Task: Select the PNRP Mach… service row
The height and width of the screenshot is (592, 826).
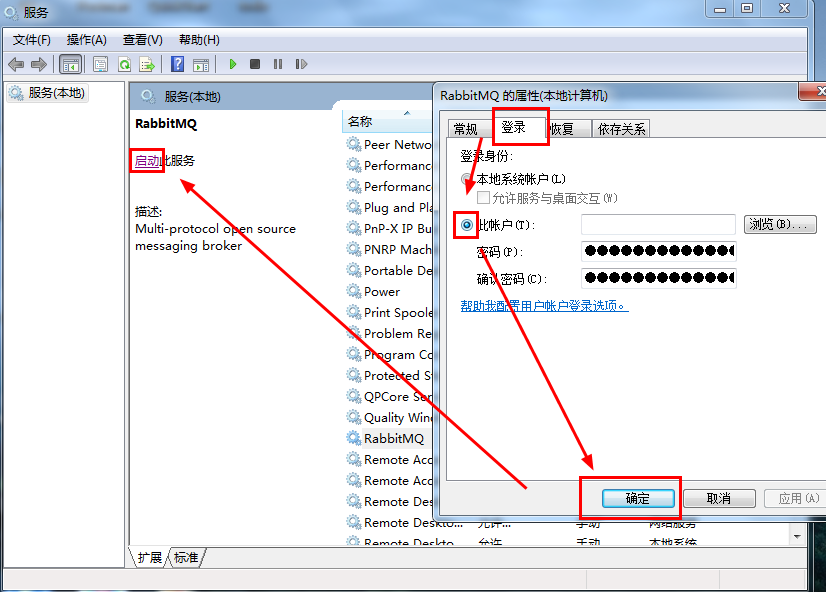Action: tap(389, 250)
